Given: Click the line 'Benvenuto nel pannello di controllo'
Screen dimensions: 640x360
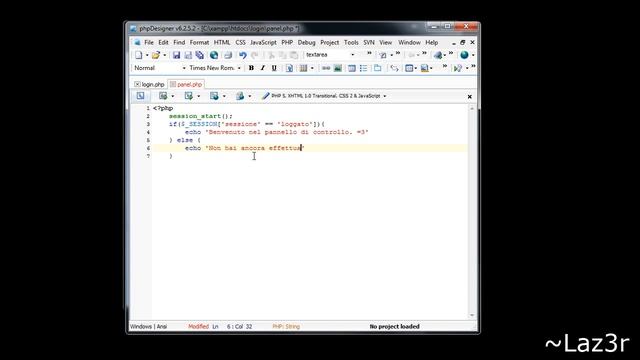Looking at the screenshot, I should [276, 132].
